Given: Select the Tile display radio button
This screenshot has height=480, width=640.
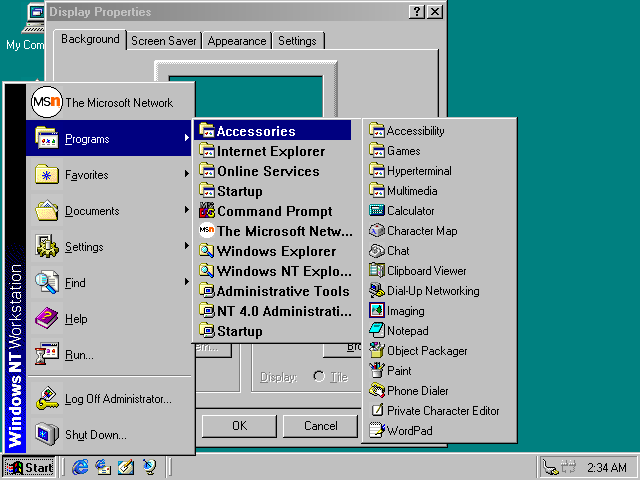Looking at the screenshot, I should tap(319, 376).
